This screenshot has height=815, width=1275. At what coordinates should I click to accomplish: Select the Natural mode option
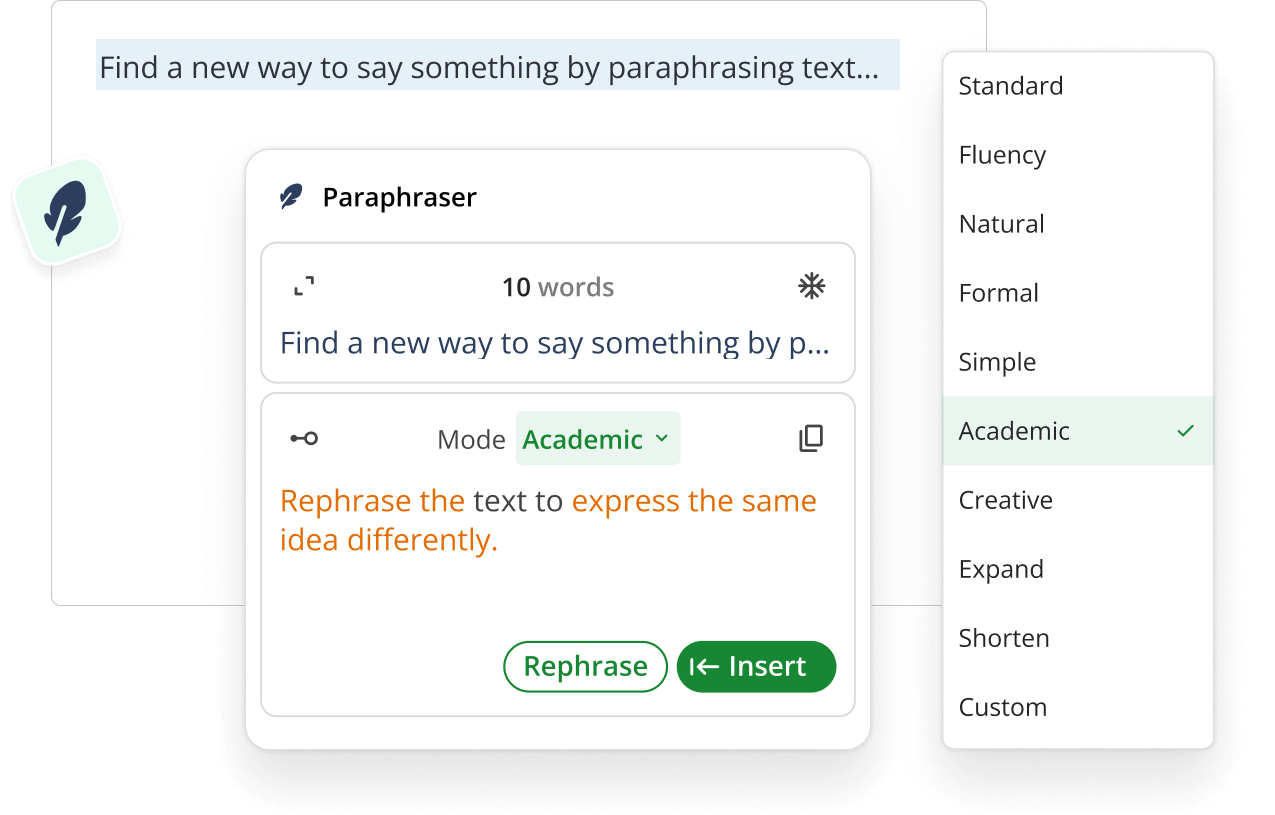point(1001,224)
